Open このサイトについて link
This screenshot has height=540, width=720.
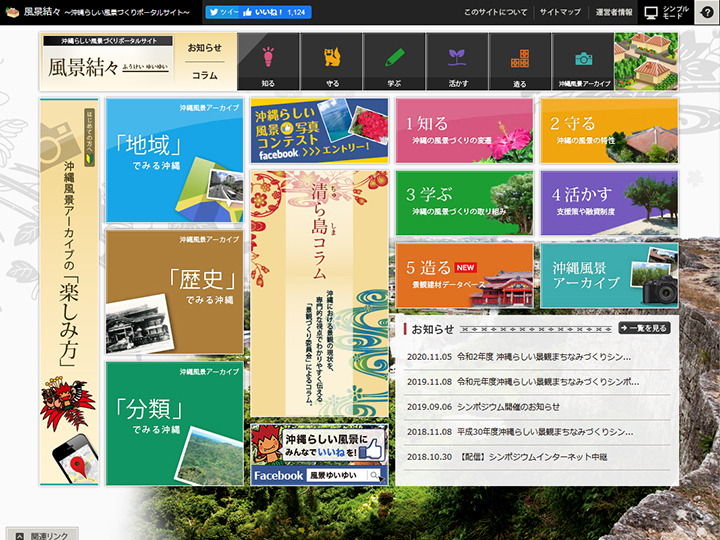coord(495,12)
